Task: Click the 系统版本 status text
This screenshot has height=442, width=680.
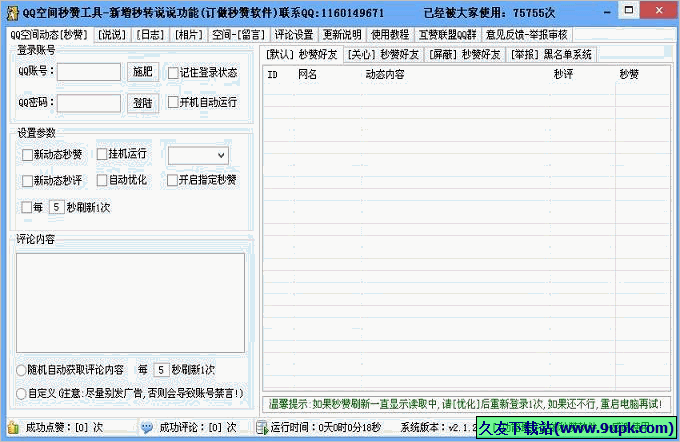Action: click(x=438, y=428)
